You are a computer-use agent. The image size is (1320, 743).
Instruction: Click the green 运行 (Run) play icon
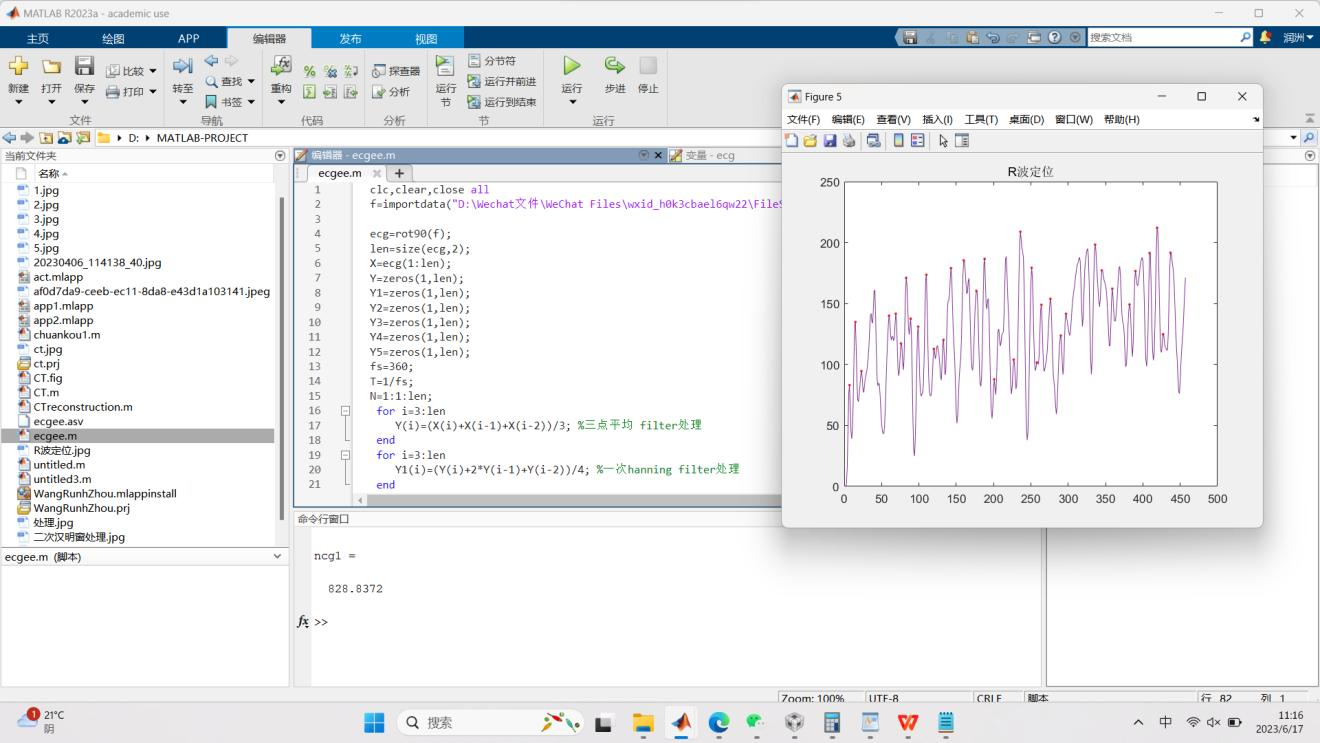571,66
